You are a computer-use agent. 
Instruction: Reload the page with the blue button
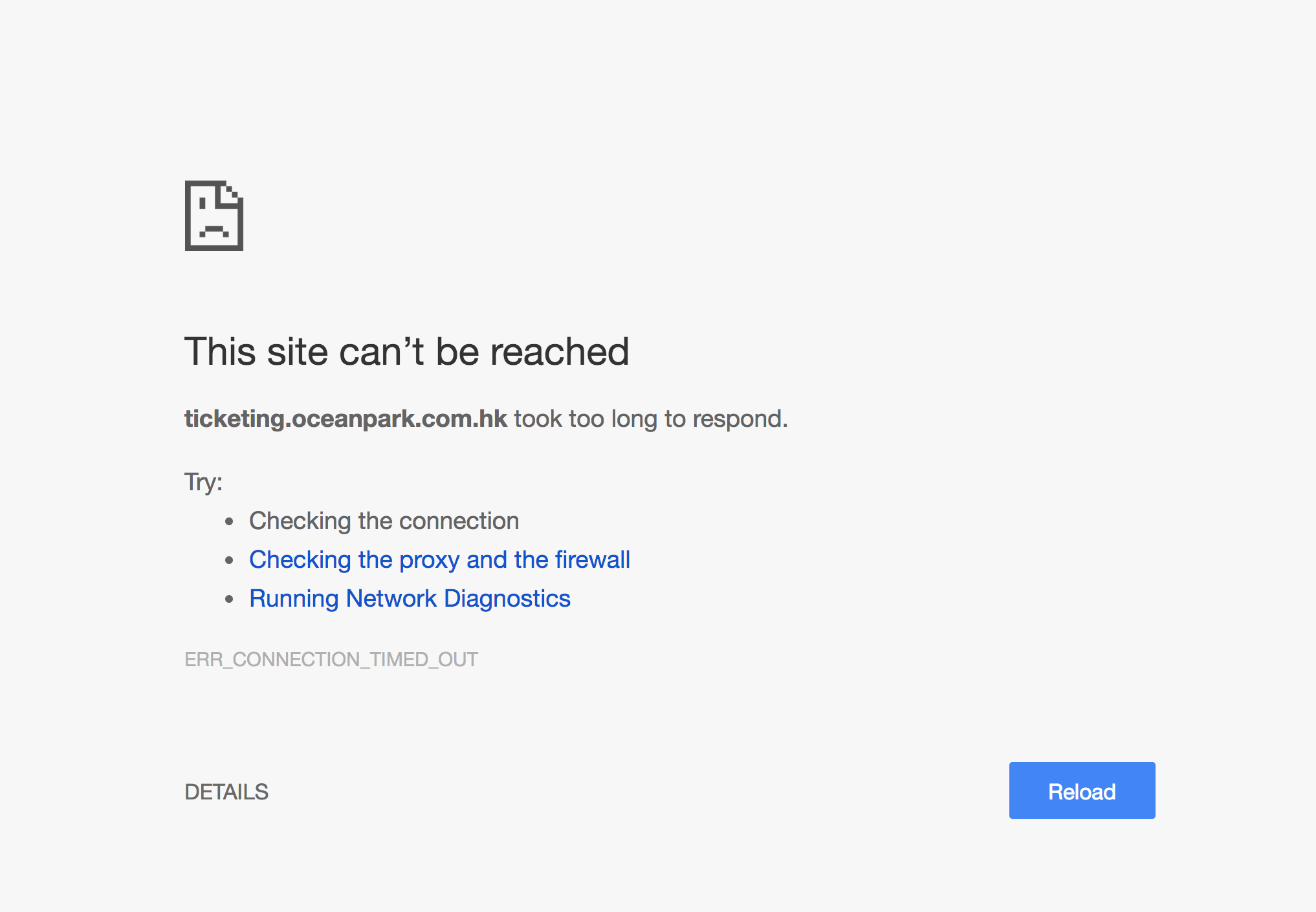tap(1082, 790)
